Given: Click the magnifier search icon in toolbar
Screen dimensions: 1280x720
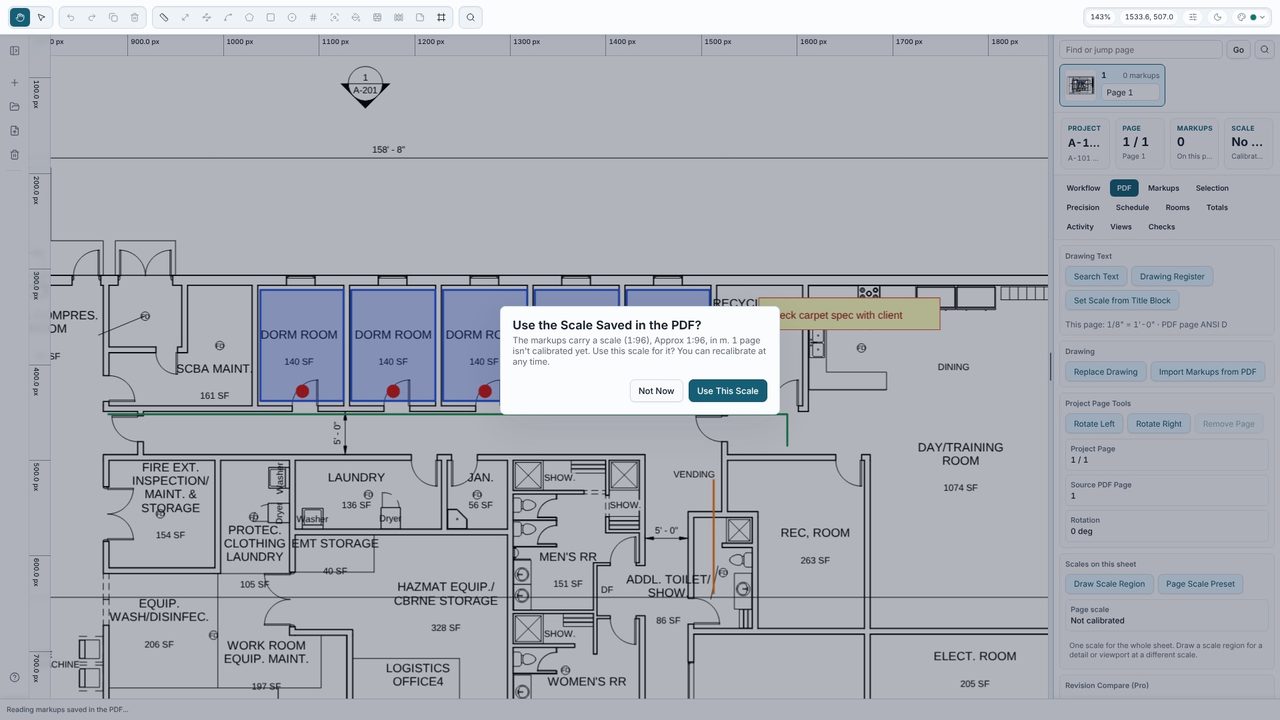Looking at the screenshot, I should click(470, 17).
